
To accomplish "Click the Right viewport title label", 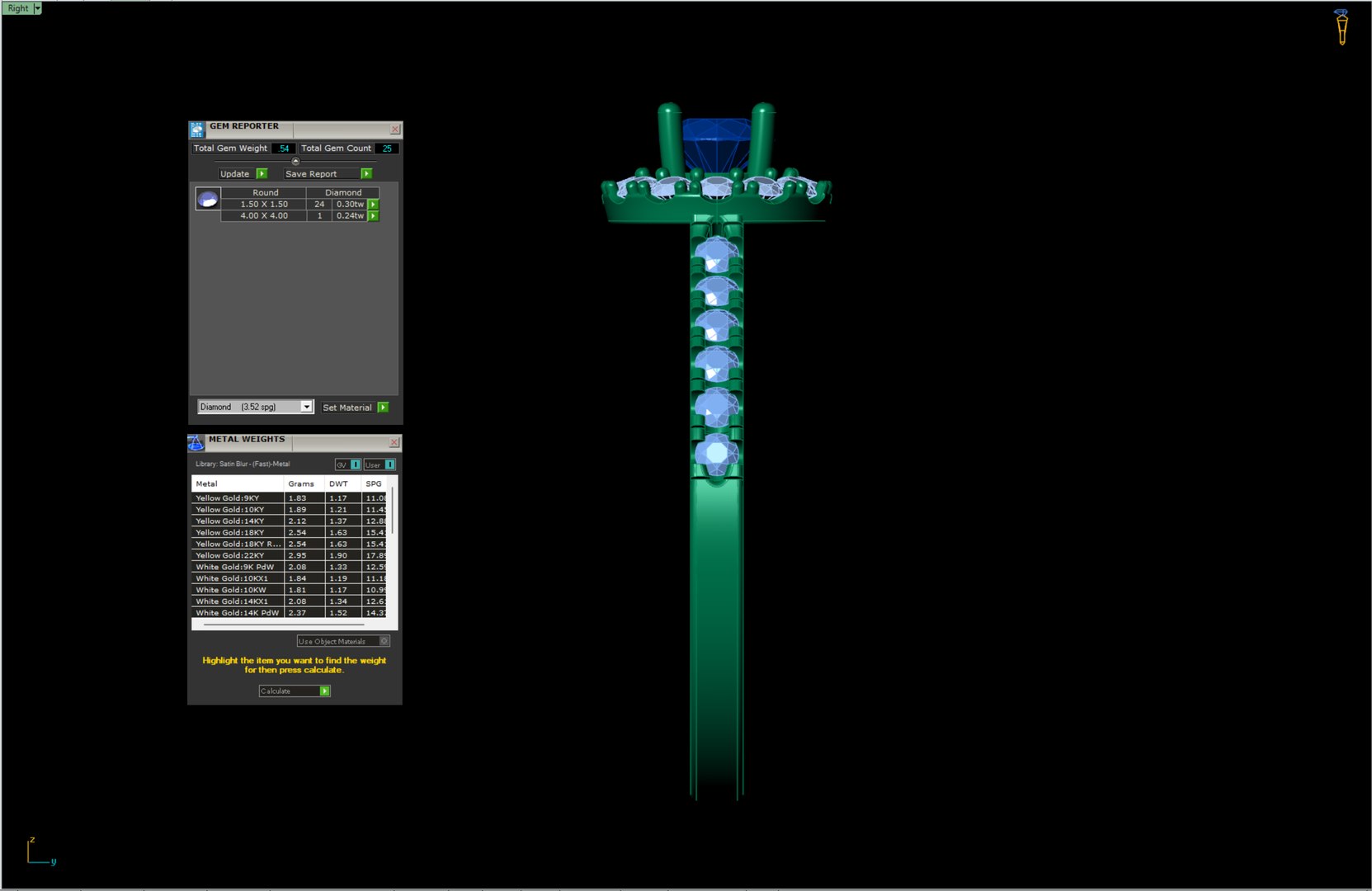I will pyautogui.click(x=18, y=8).
